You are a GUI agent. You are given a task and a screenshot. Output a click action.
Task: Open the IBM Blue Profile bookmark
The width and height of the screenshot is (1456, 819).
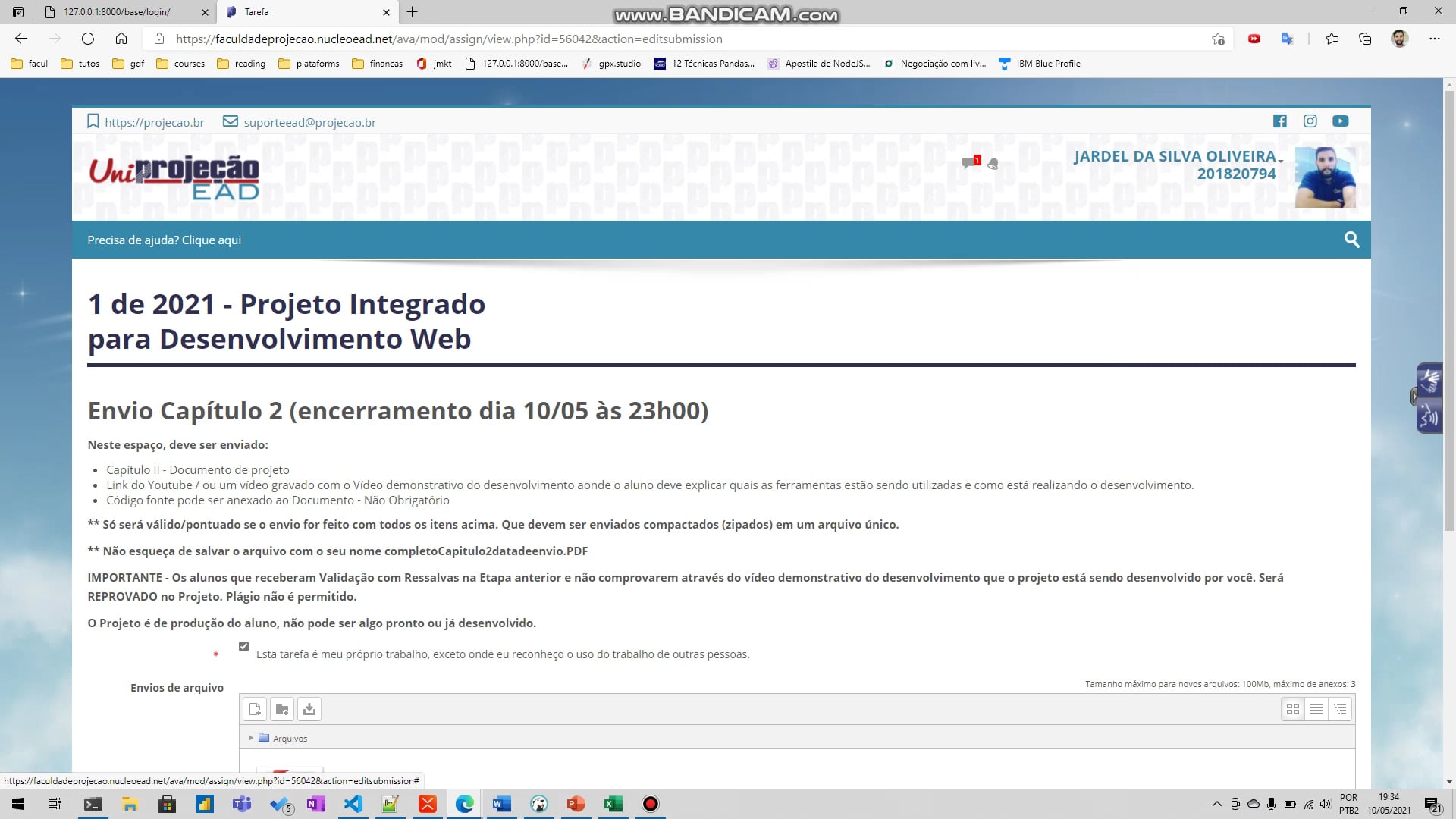pos(1040,64)
